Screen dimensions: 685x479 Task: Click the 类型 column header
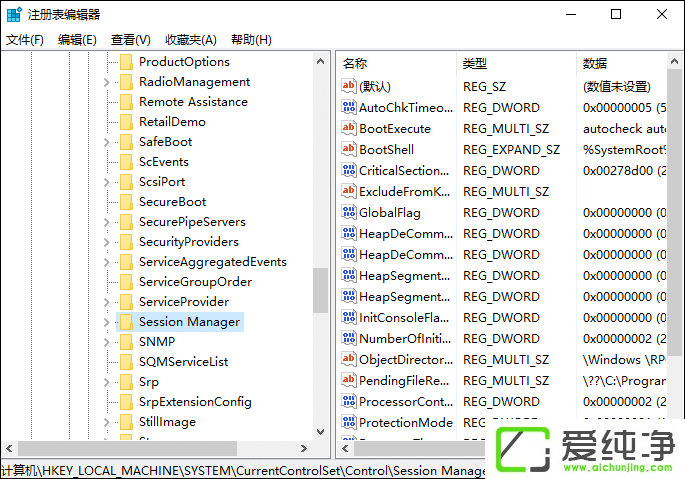(x=475, y=64)
